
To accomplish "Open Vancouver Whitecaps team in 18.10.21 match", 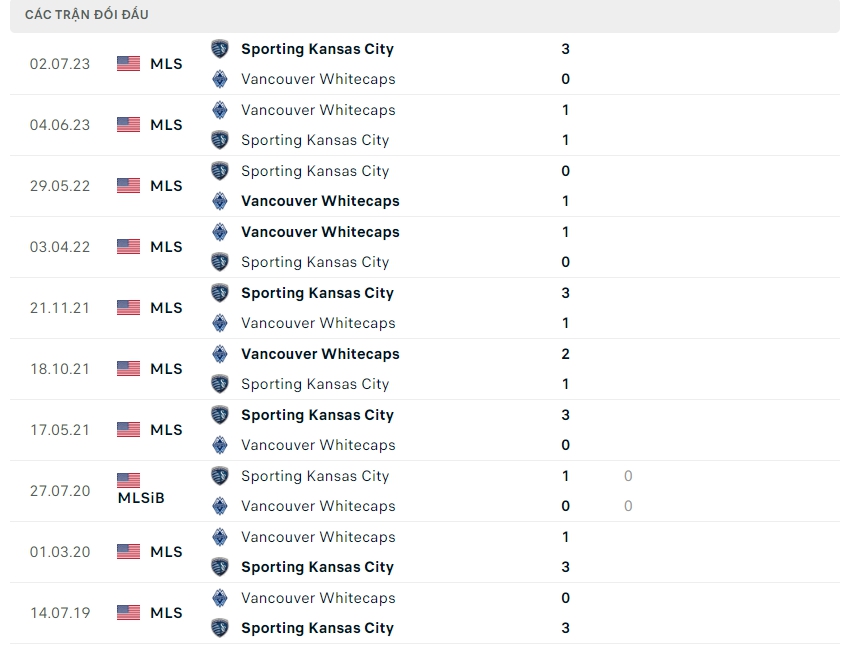I will tap(320, 354).
